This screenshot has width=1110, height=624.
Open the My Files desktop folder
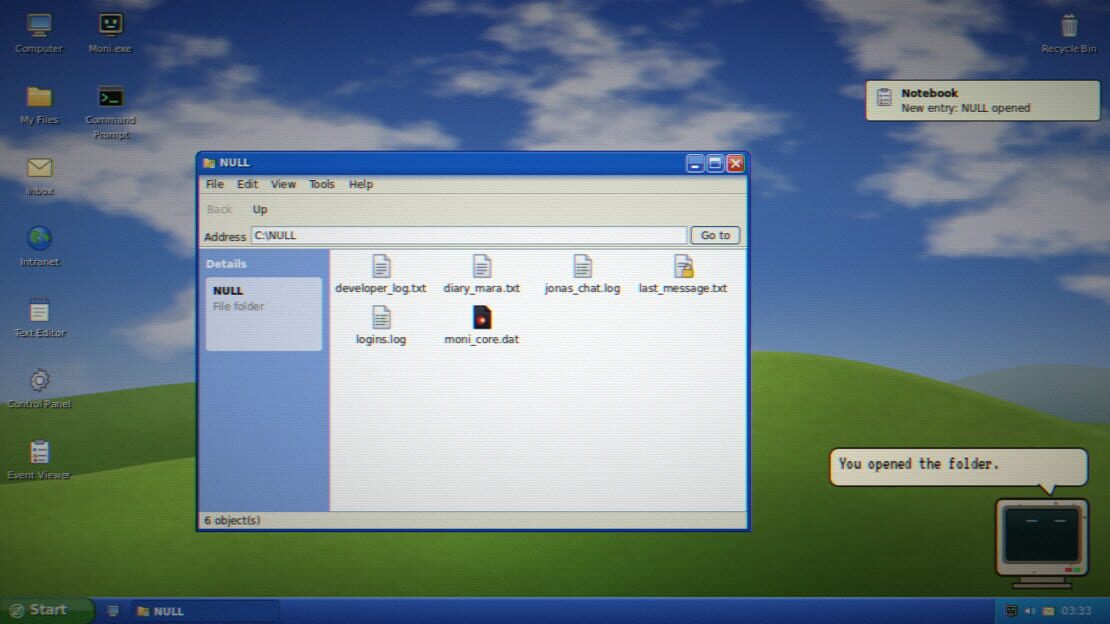(39, 105)
